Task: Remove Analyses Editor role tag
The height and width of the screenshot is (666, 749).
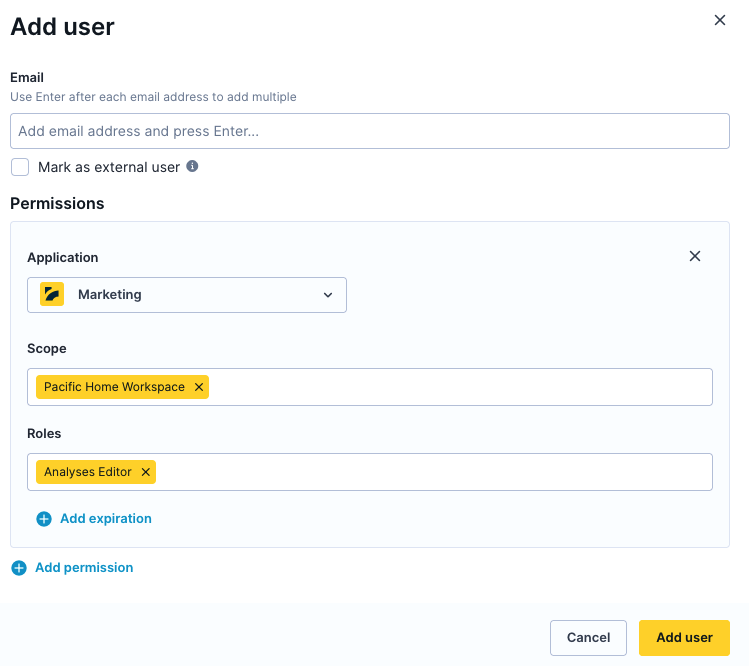Action: click(146, 472)
